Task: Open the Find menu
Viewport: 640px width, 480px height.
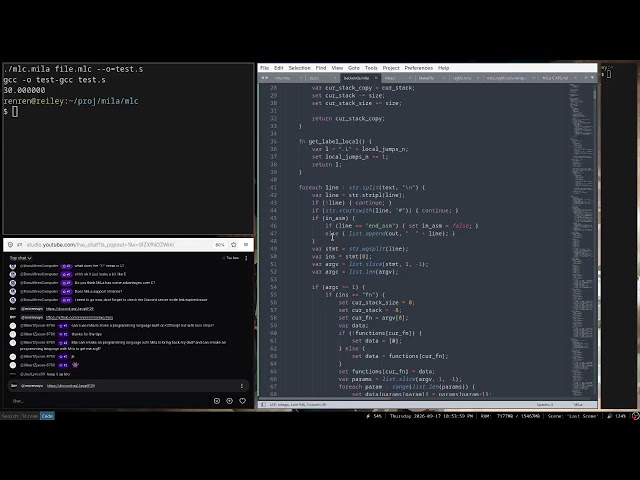Action: click(321, 68)
